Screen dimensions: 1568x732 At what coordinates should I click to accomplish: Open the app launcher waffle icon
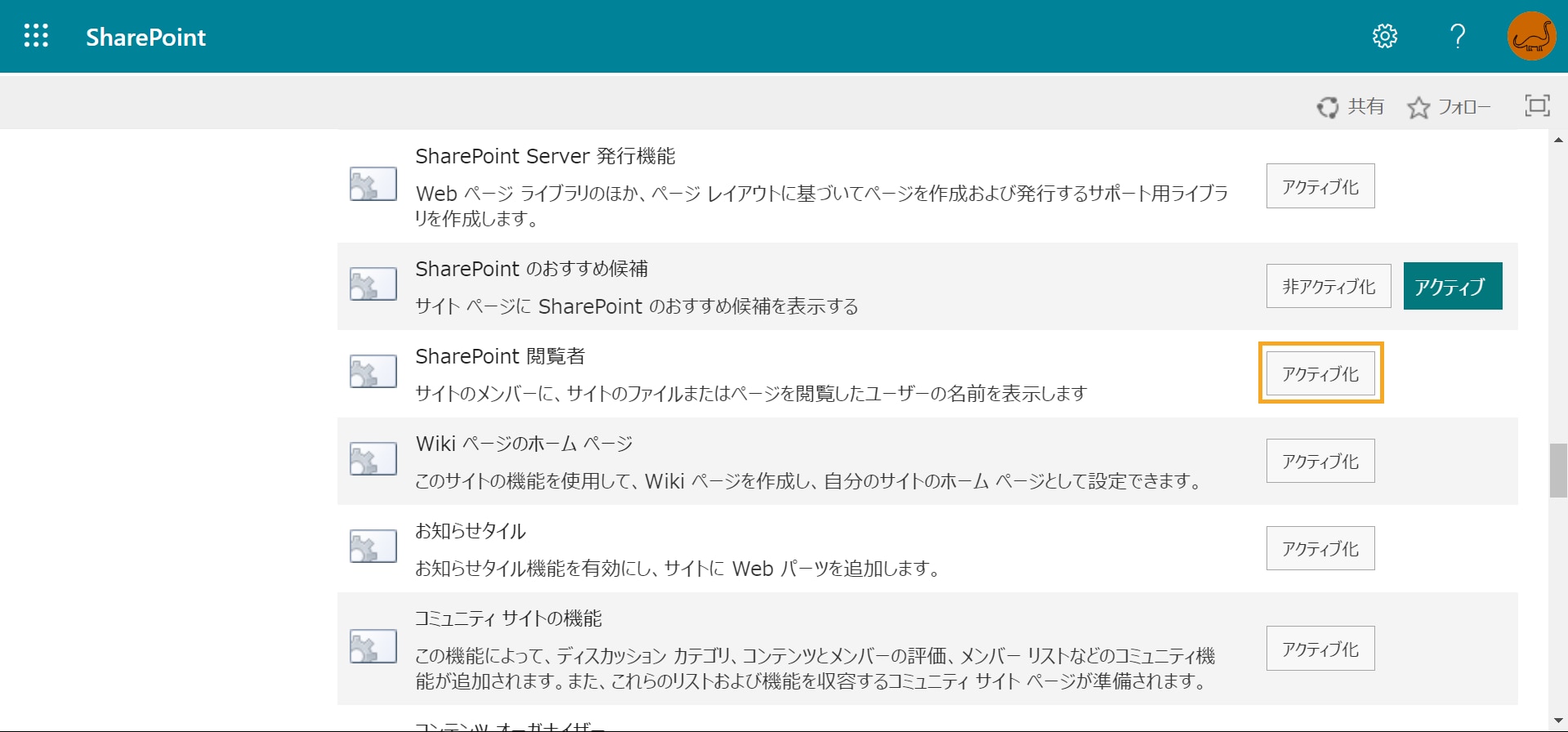[36, 36]
